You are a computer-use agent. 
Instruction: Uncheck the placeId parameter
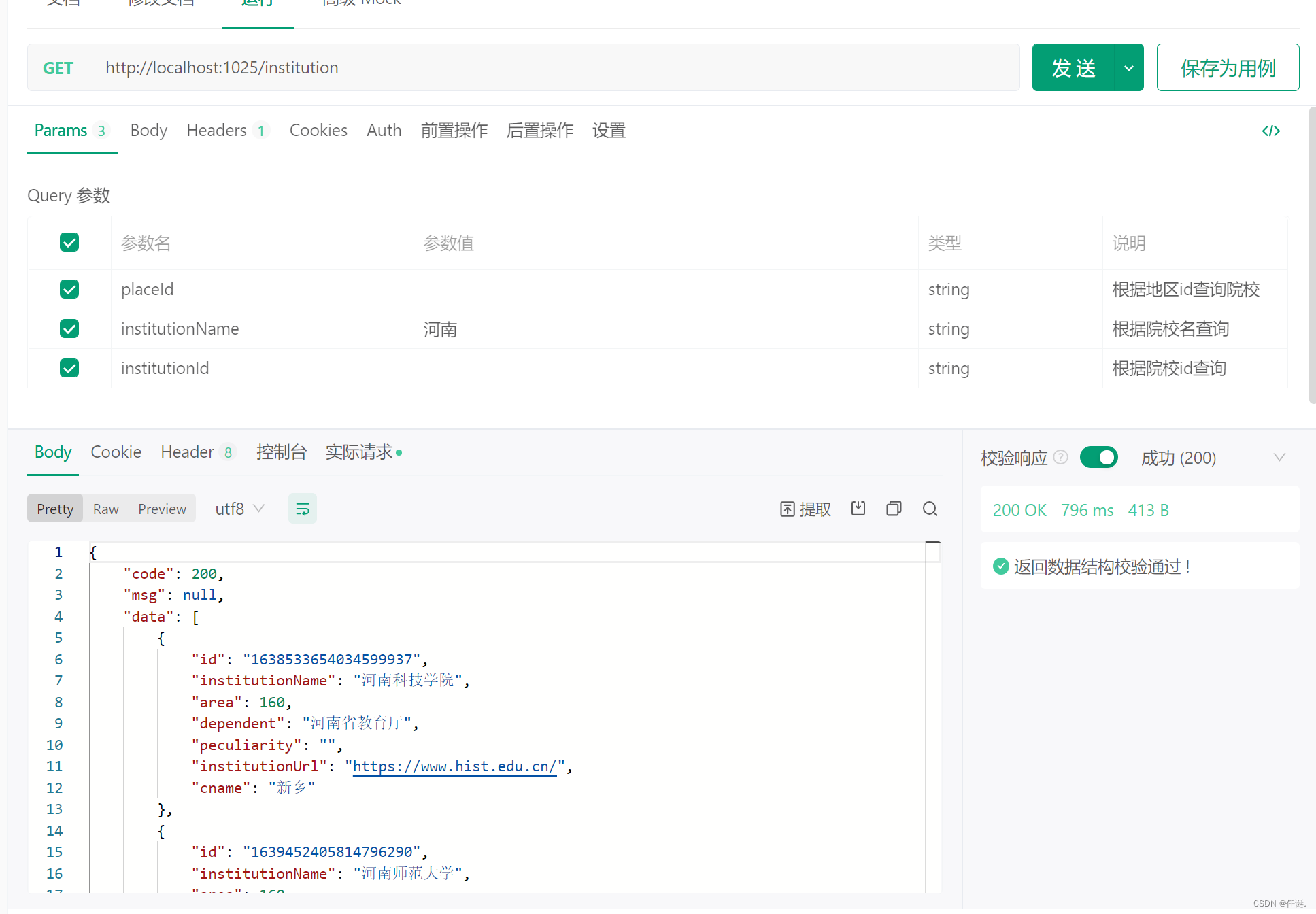(x=69, y=289)
